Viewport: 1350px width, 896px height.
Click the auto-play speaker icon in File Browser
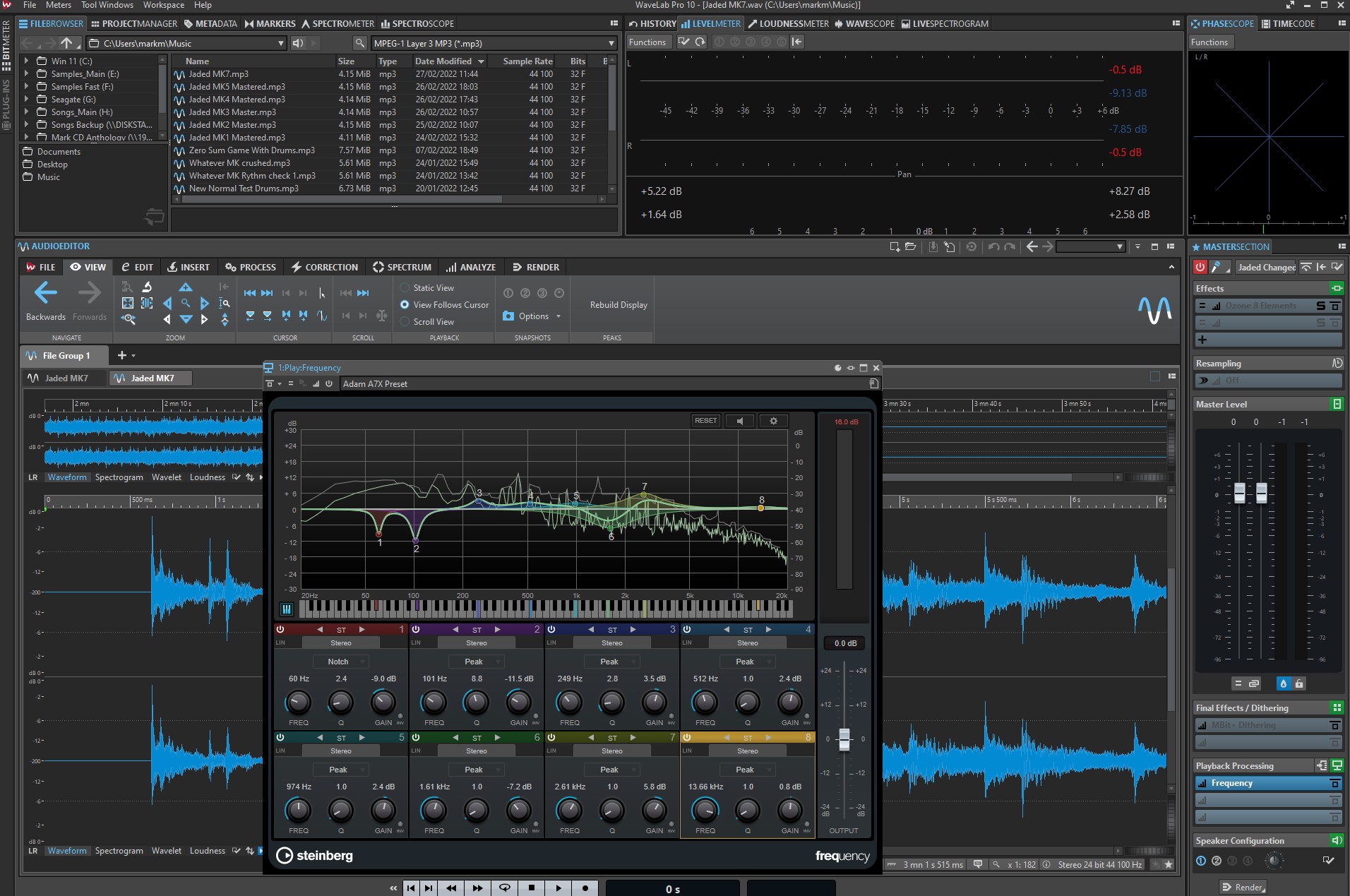pyautogui.click(x=298, y=43)
